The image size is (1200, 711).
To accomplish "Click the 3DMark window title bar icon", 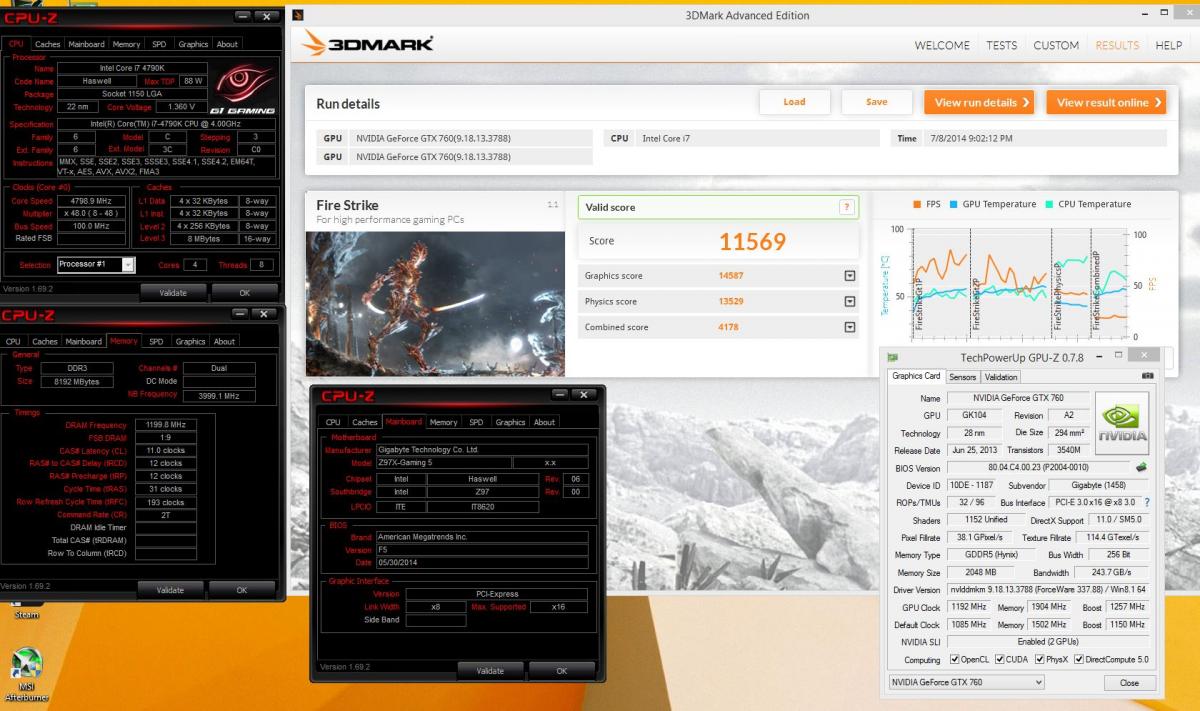I will click(299, 15).
